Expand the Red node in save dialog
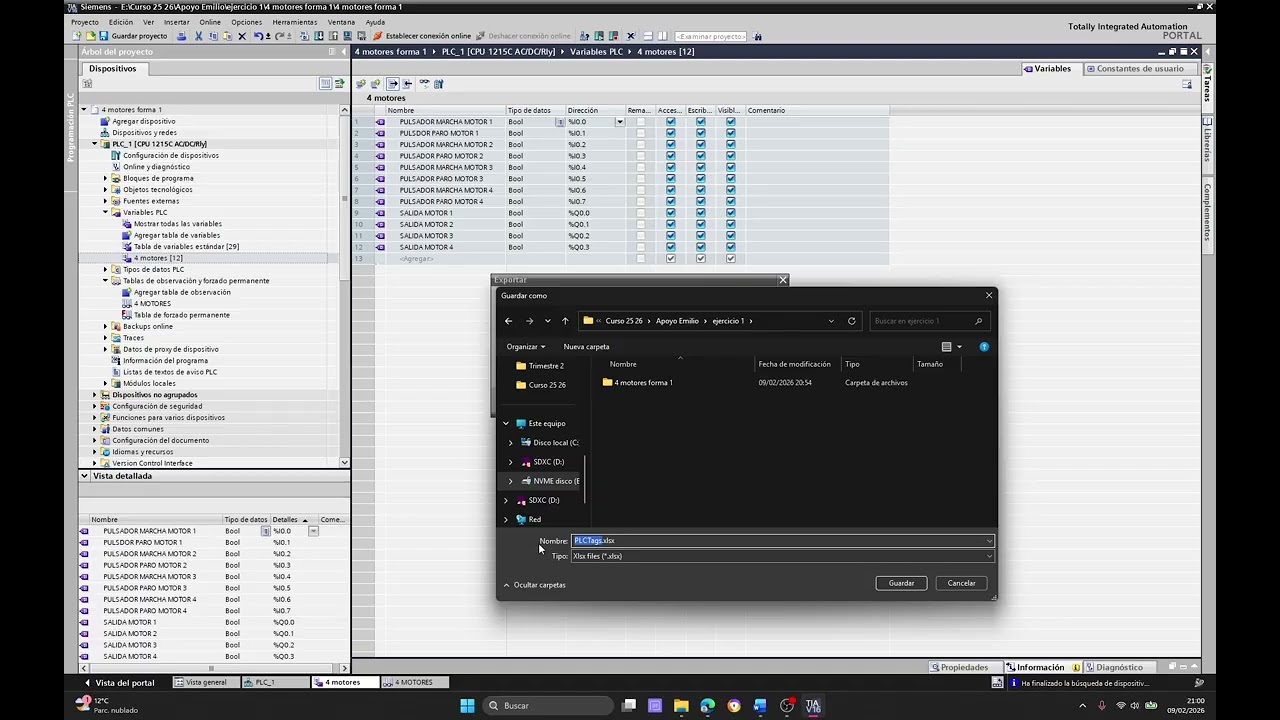1280x720 pixels. click(506, 519)
